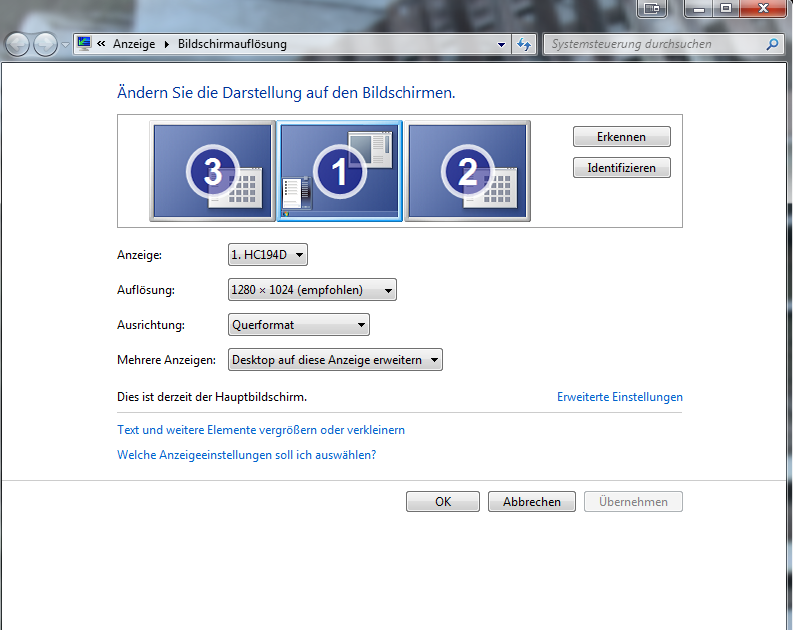793x630 pixels.
Task: Click the Control Panel icon in address bar
Action: click(84, 44)
